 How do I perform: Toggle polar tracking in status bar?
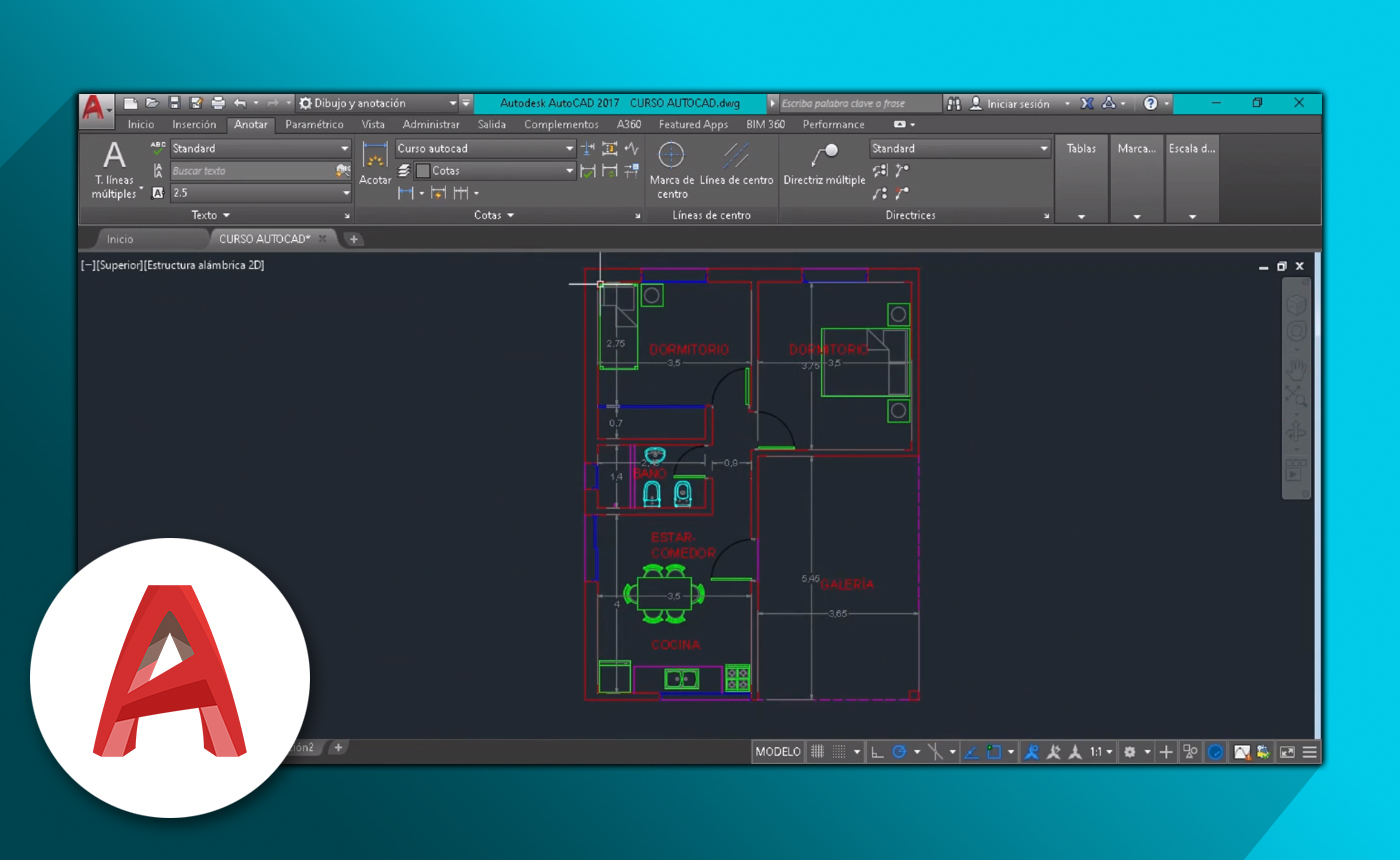coord(899,752)
